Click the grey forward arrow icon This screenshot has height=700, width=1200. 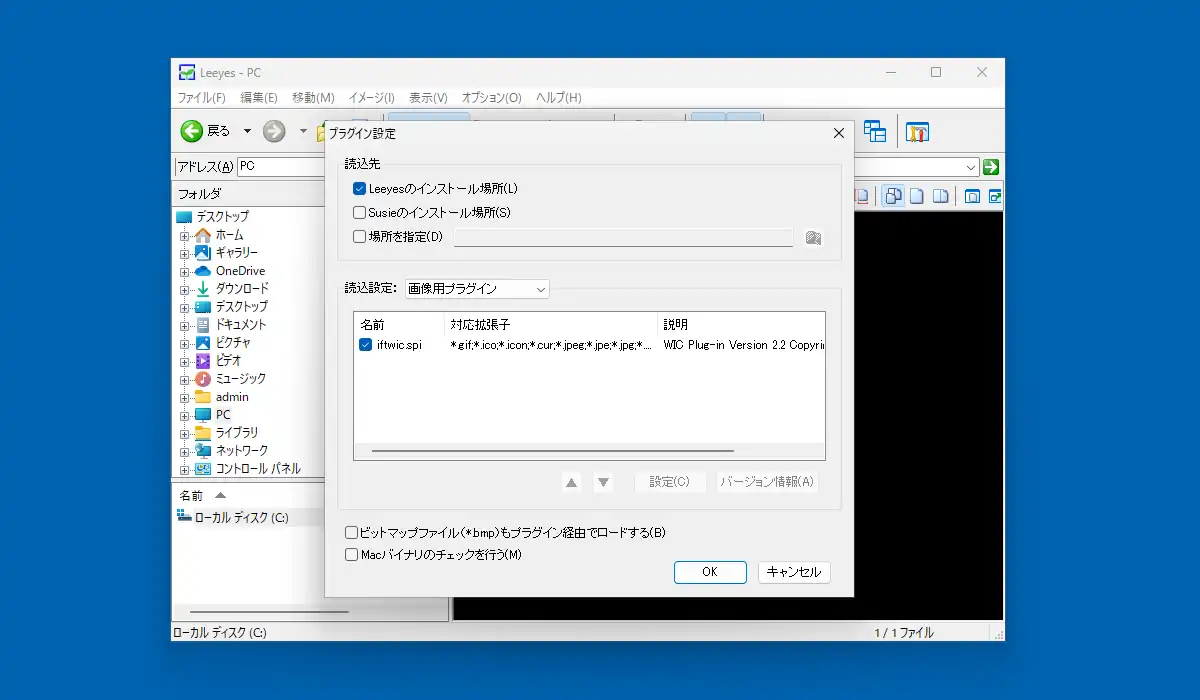point(274,131)
